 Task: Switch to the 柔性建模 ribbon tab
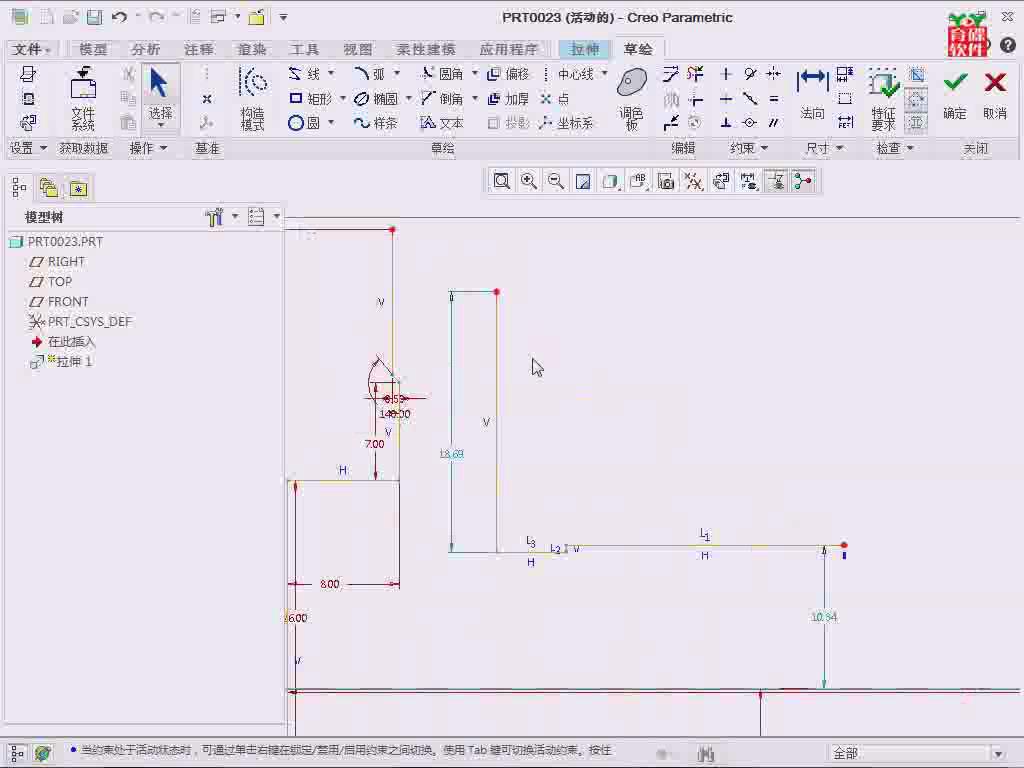[426, 49]
